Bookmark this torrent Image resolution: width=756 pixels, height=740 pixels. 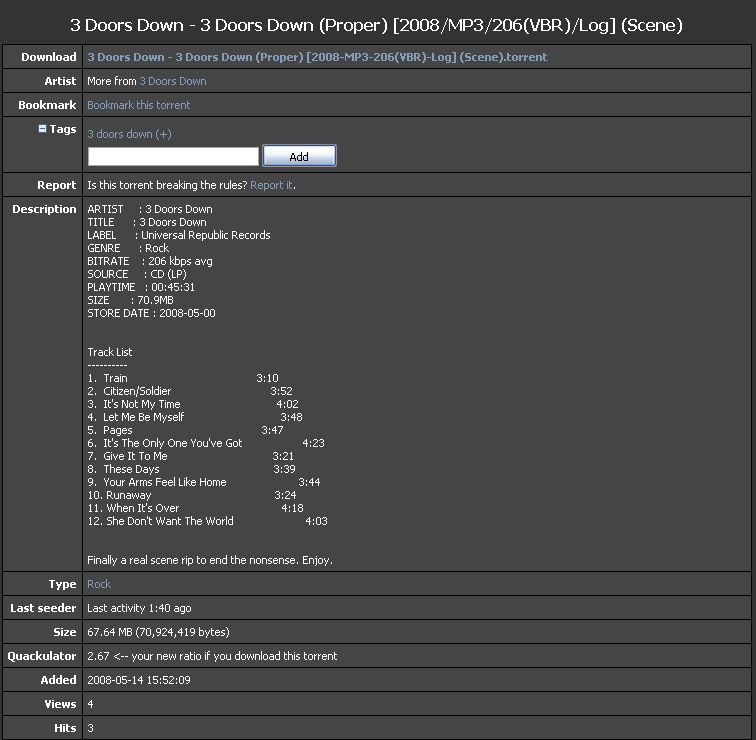click(x=138, y=105)
